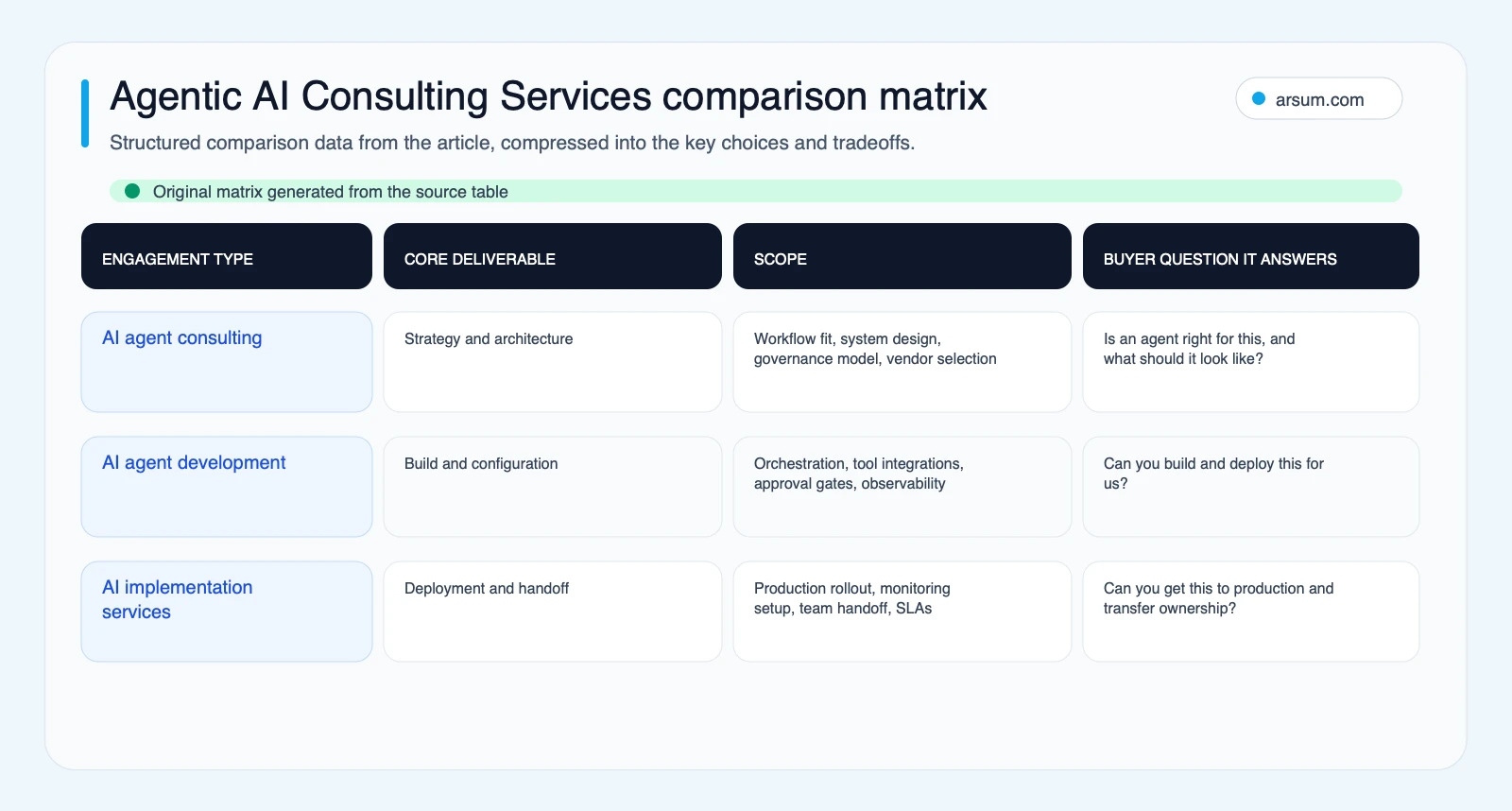This screenshot has height=811, width=1512.
Task: Click the Build and configuration cell
Action: click(553, 487)
